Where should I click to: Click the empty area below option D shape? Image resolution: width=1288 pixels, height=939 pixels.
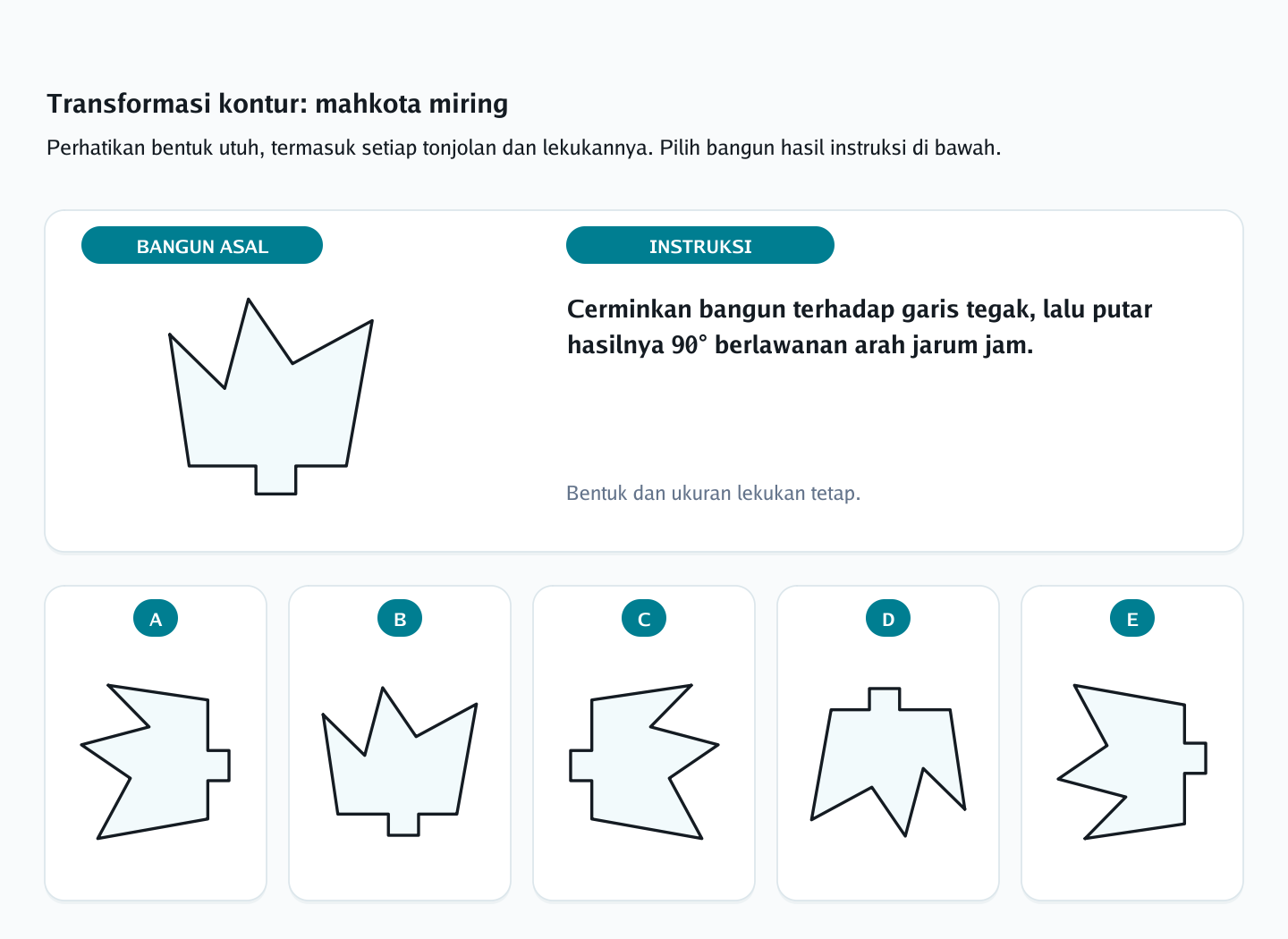[888, 869]
